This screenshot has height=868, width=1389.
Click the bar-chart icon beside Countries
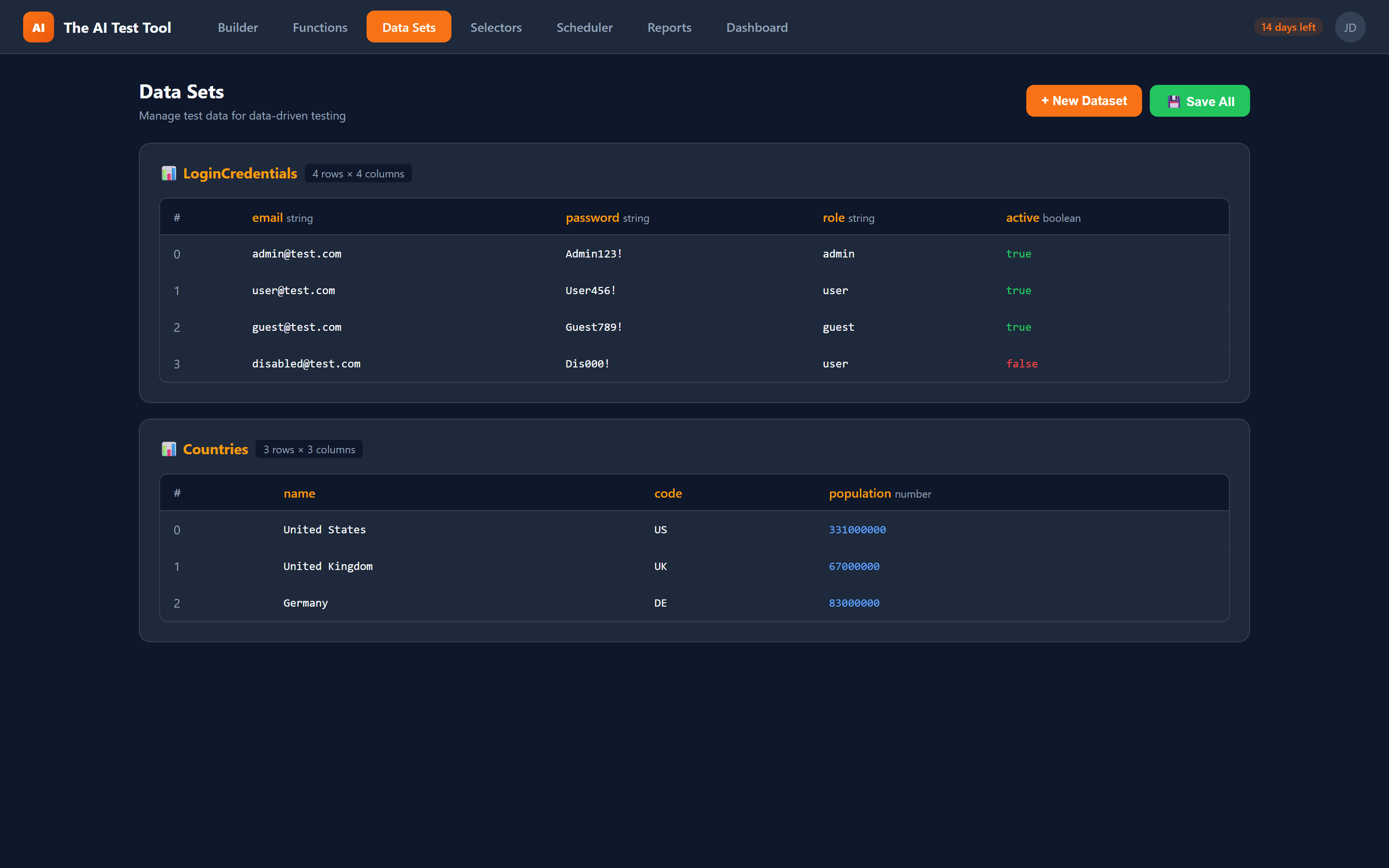[169, 449]
